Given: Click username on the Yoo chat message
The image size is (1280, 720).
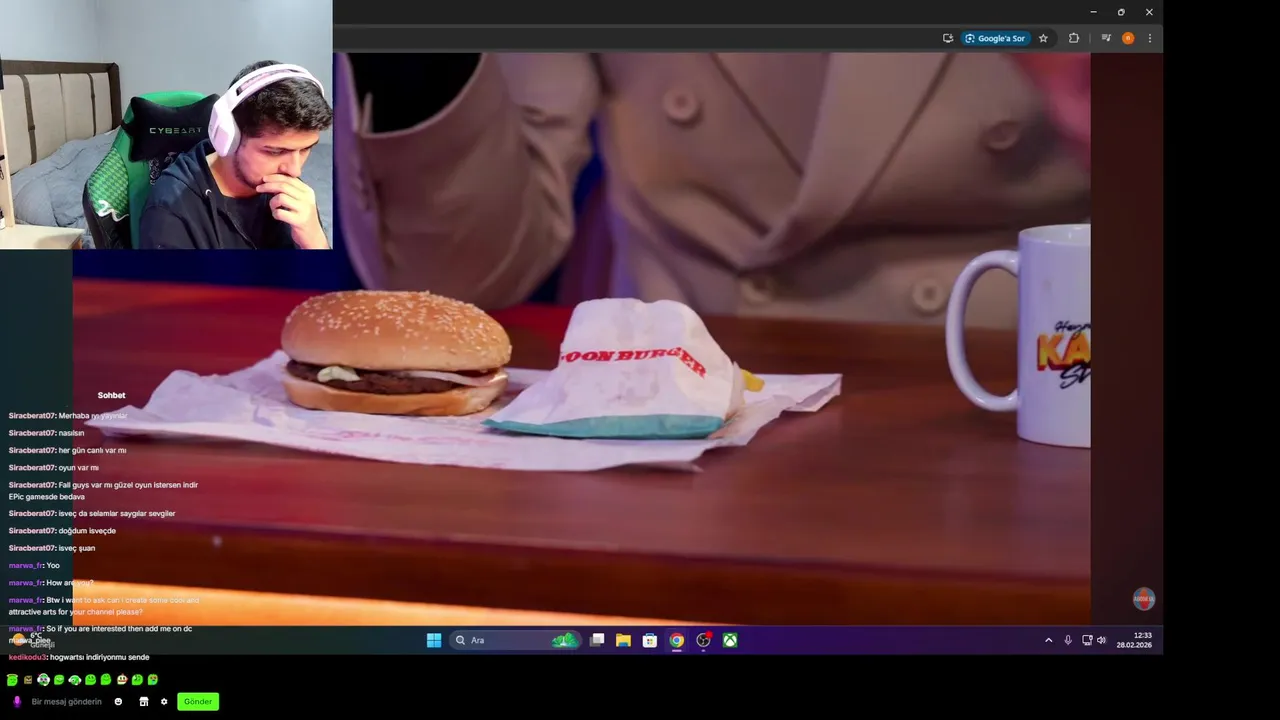Looking at the screenshot, I should [25, 566].
